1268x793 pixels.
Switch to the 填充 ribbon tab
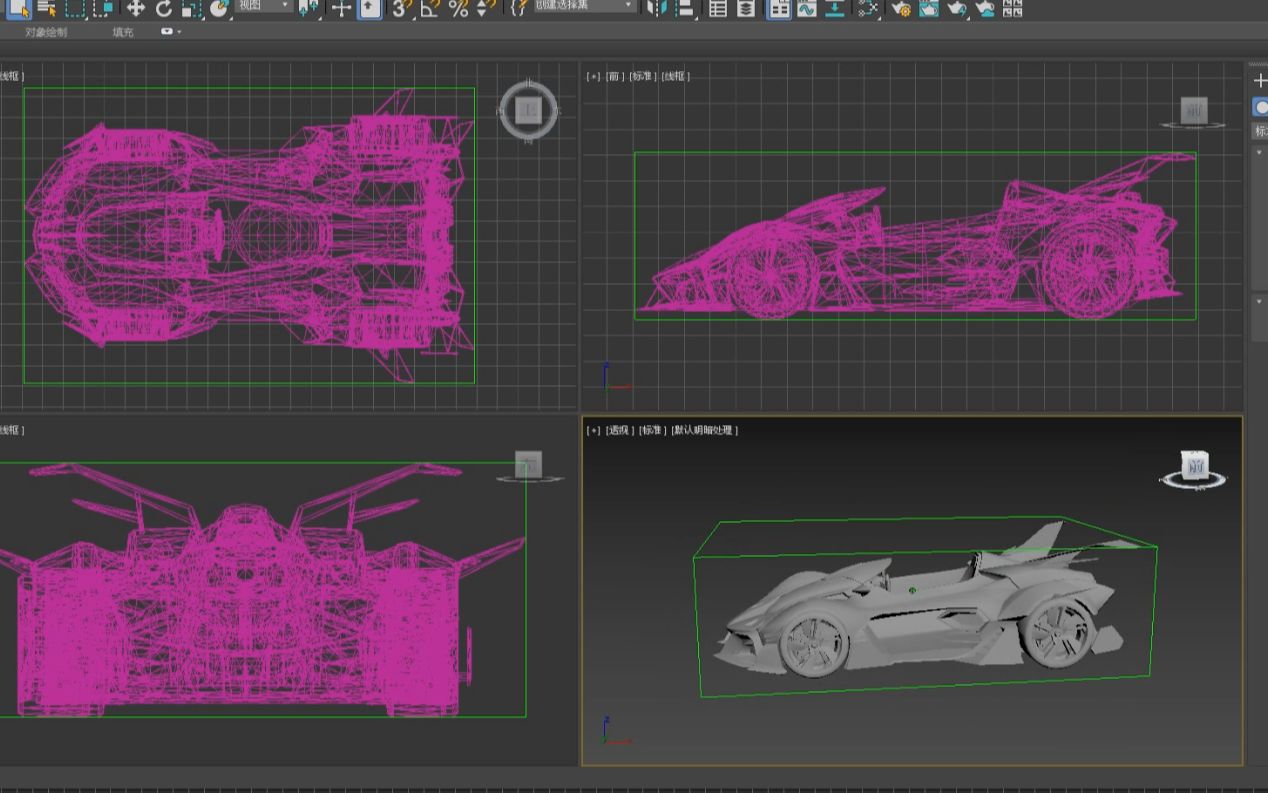tap(122, 32)
